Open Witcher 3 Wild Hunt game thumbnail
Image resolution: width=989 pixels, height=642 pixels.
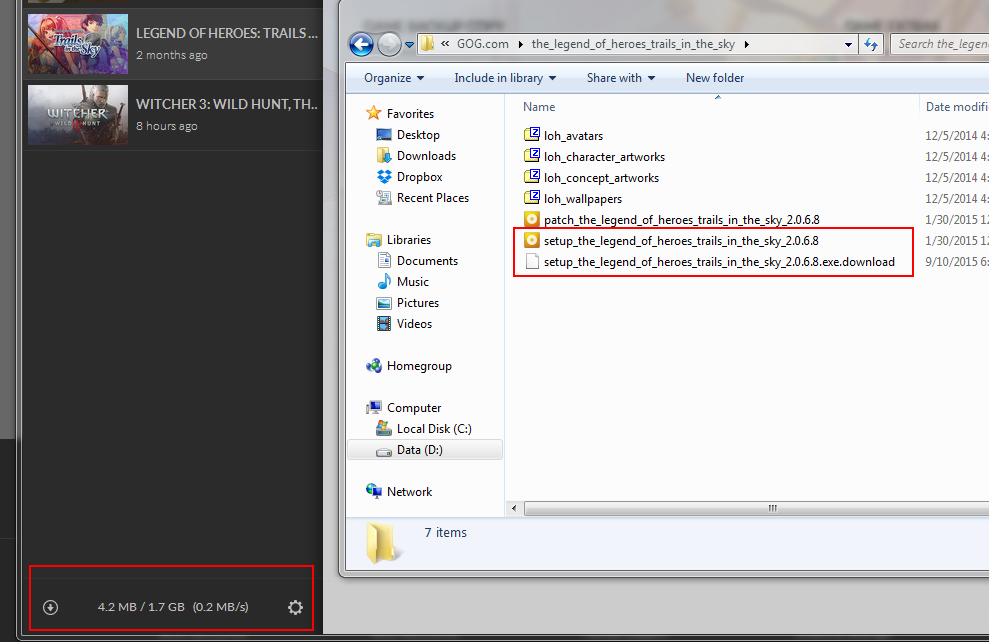pos(78,115)
